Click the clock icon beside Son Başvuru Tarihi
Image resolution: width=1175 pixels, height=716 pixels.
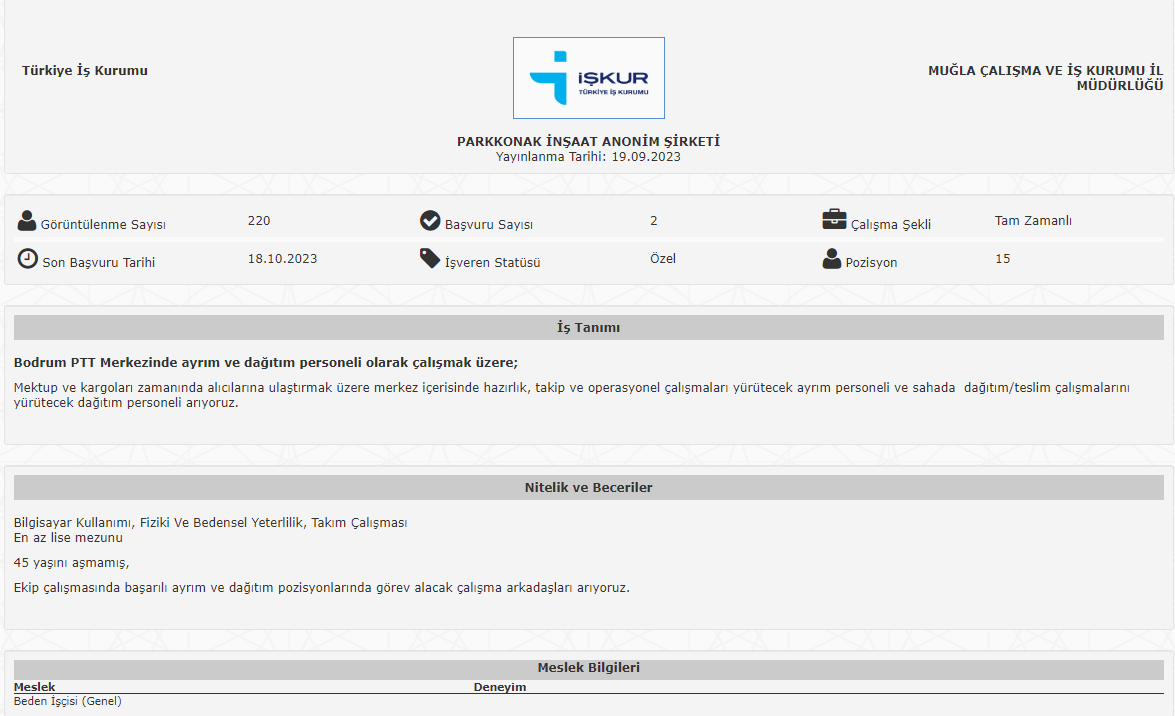click(x=28, y=259)
